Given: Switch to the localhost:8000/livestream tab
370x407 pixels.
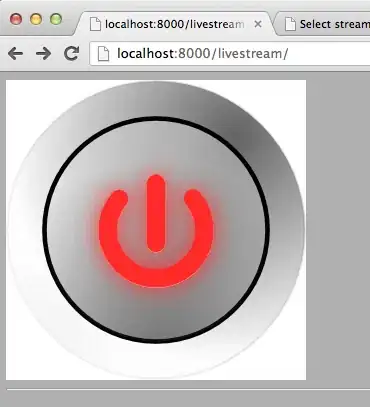Looking at the screenshot, I should pos(174,24).
